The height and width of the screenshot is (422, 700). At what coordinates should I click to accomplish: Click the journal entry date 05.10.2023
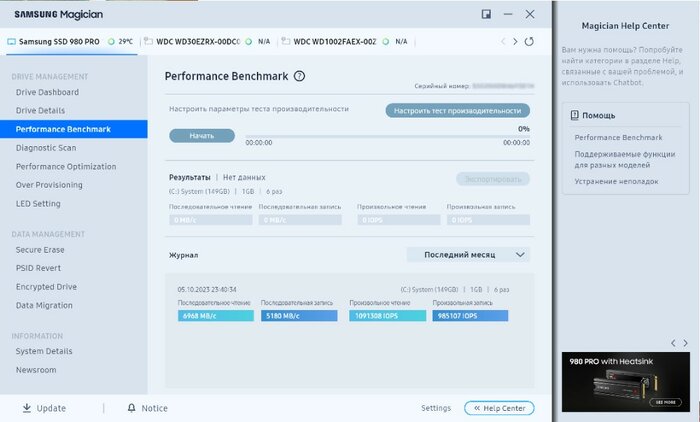207,289
